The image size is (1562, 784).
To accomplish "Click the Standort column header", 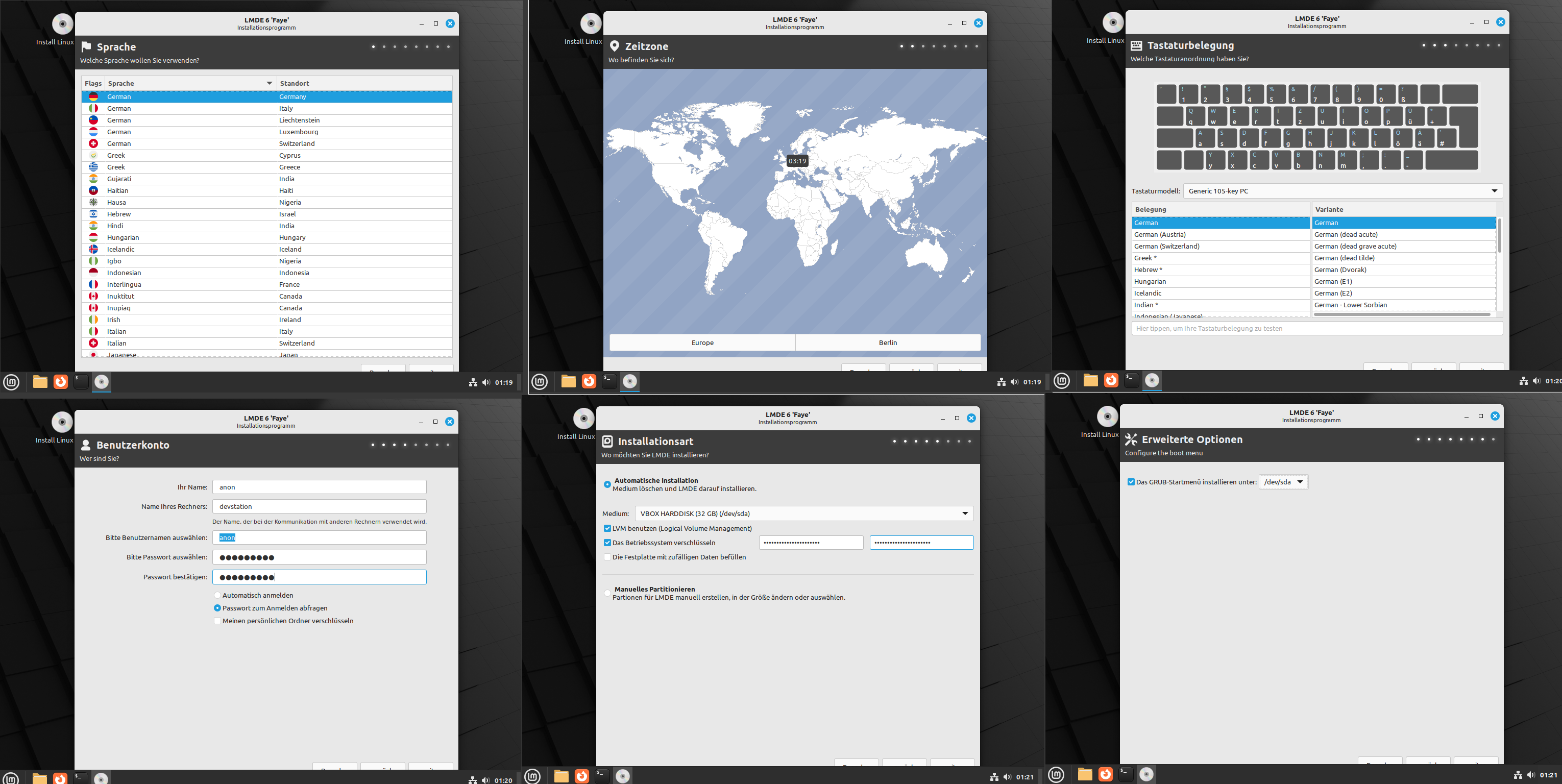I will pos(364,83).
